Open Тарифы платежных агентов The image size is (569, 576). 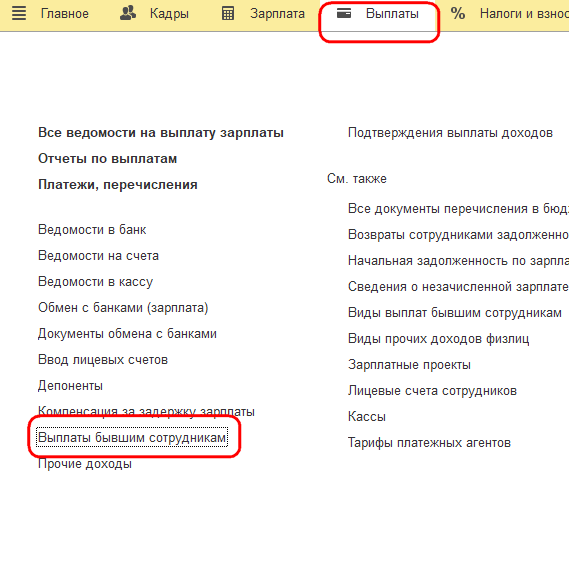click(x=429, y=443)
